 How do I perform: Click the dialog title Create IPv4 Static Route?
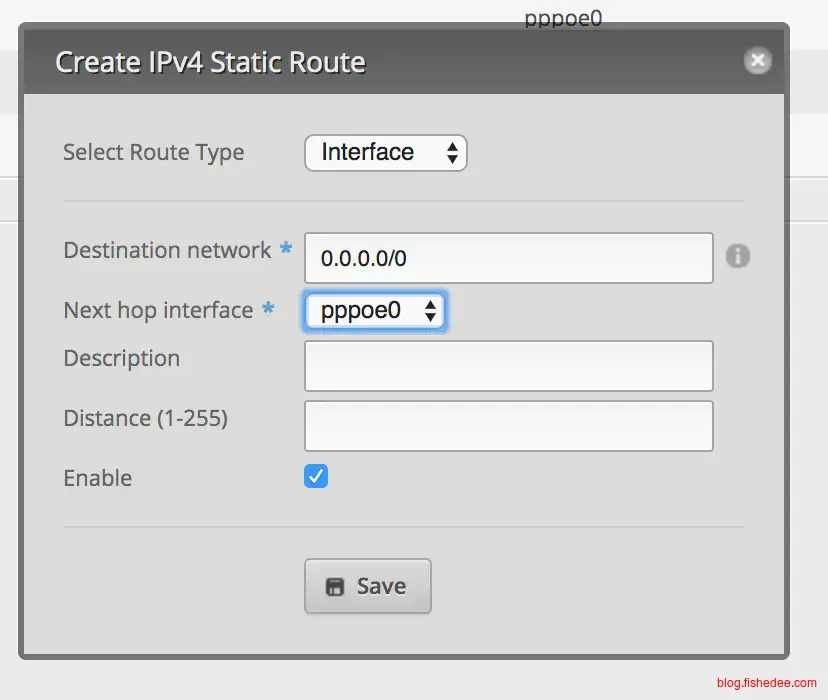tap(210, 62)
